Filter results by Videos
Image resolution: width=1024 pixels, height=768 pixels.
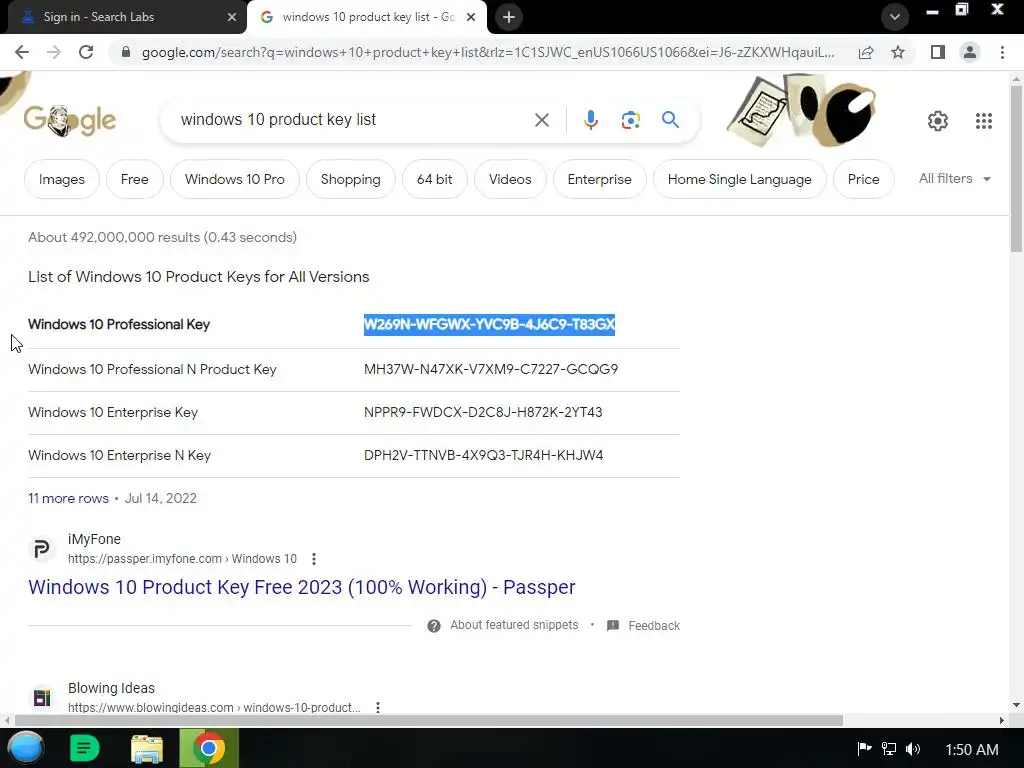(x=510, y=179)
